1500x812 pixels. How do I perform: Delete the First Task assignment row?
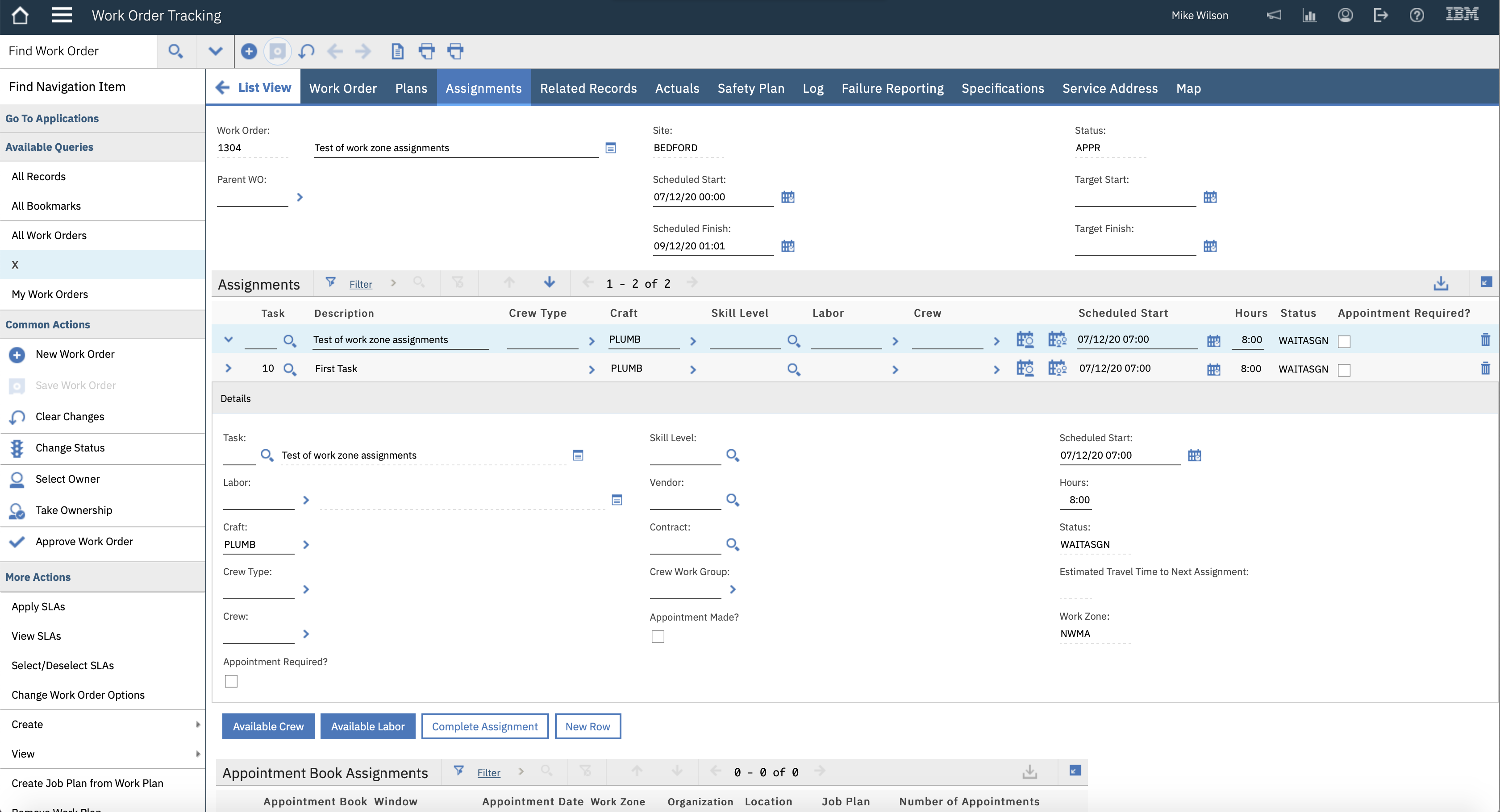(1486, 369)
